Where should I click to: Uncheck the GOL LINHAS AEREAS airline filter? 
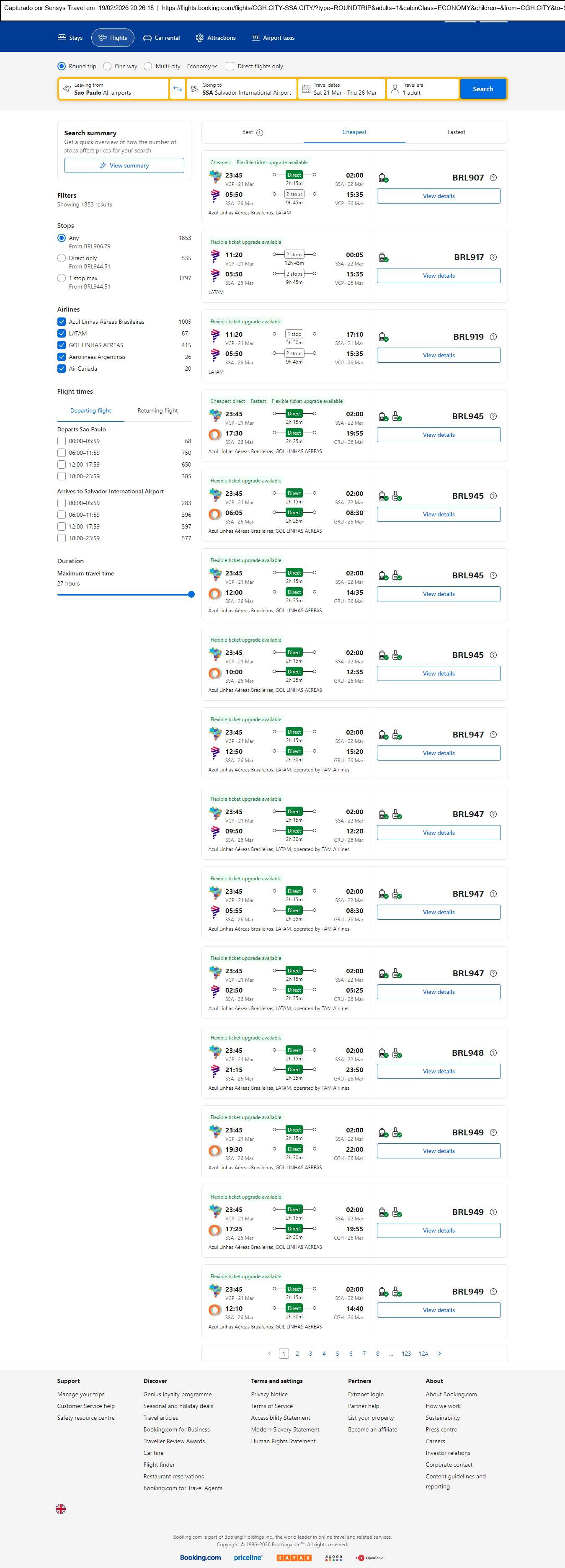click(62, 345)
